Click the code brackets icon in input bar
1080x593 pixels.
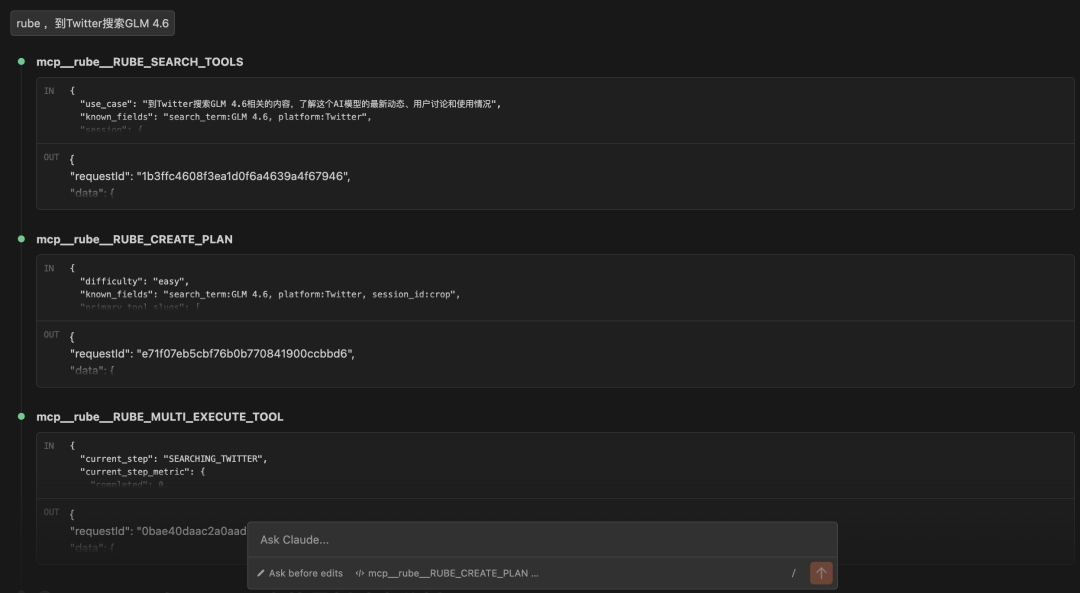point(360,573)
